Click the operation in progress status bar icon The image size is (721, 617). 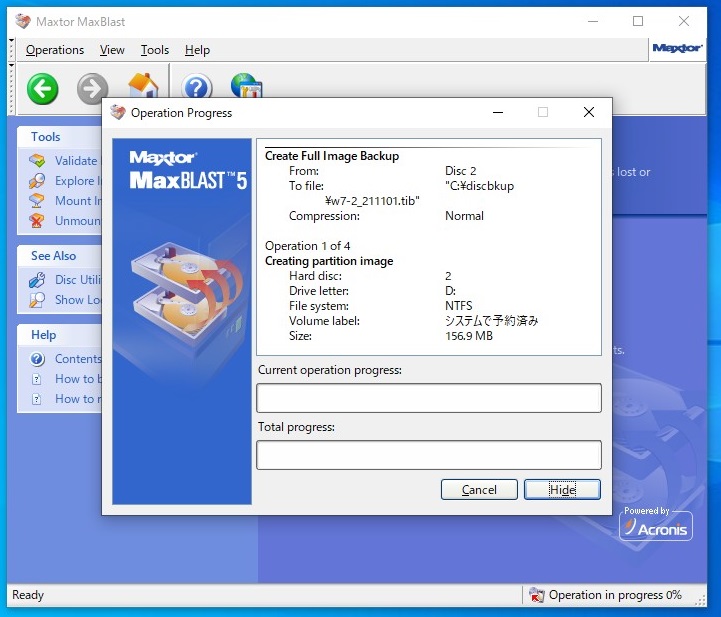536,595
